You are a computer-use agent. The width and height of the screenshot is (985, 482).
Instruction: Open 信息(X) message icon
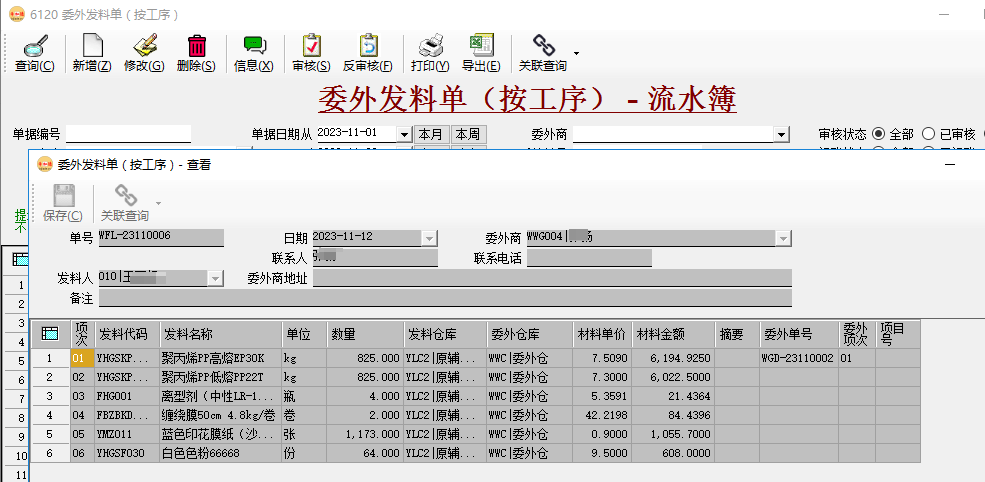coord(254,53)
